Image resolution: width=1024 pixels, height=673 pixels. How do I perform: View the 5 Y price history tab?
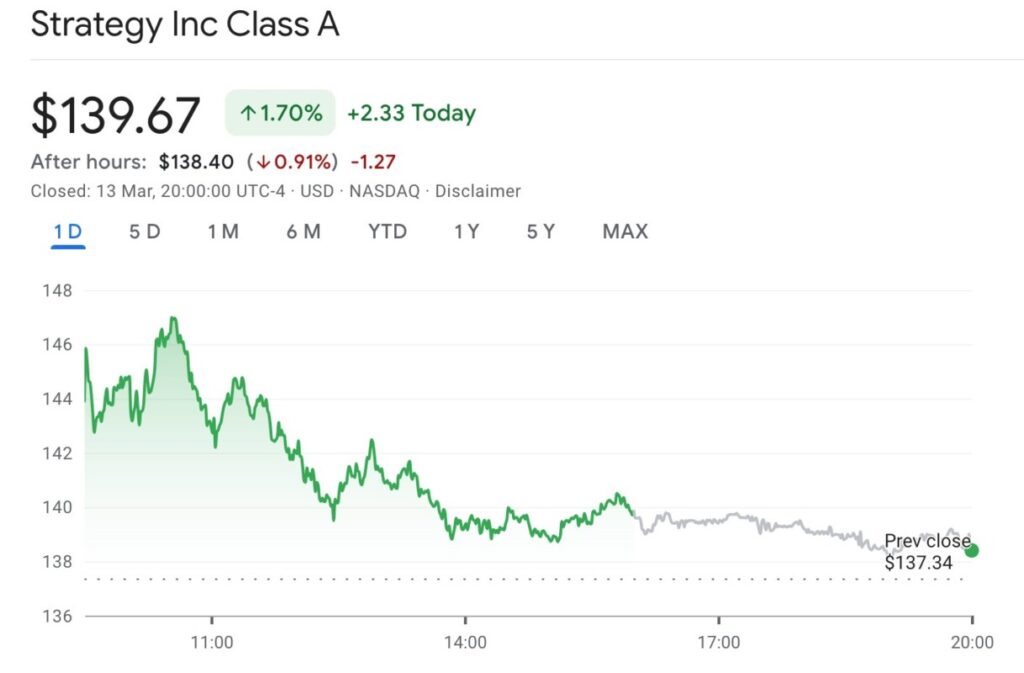coord(541,232)
